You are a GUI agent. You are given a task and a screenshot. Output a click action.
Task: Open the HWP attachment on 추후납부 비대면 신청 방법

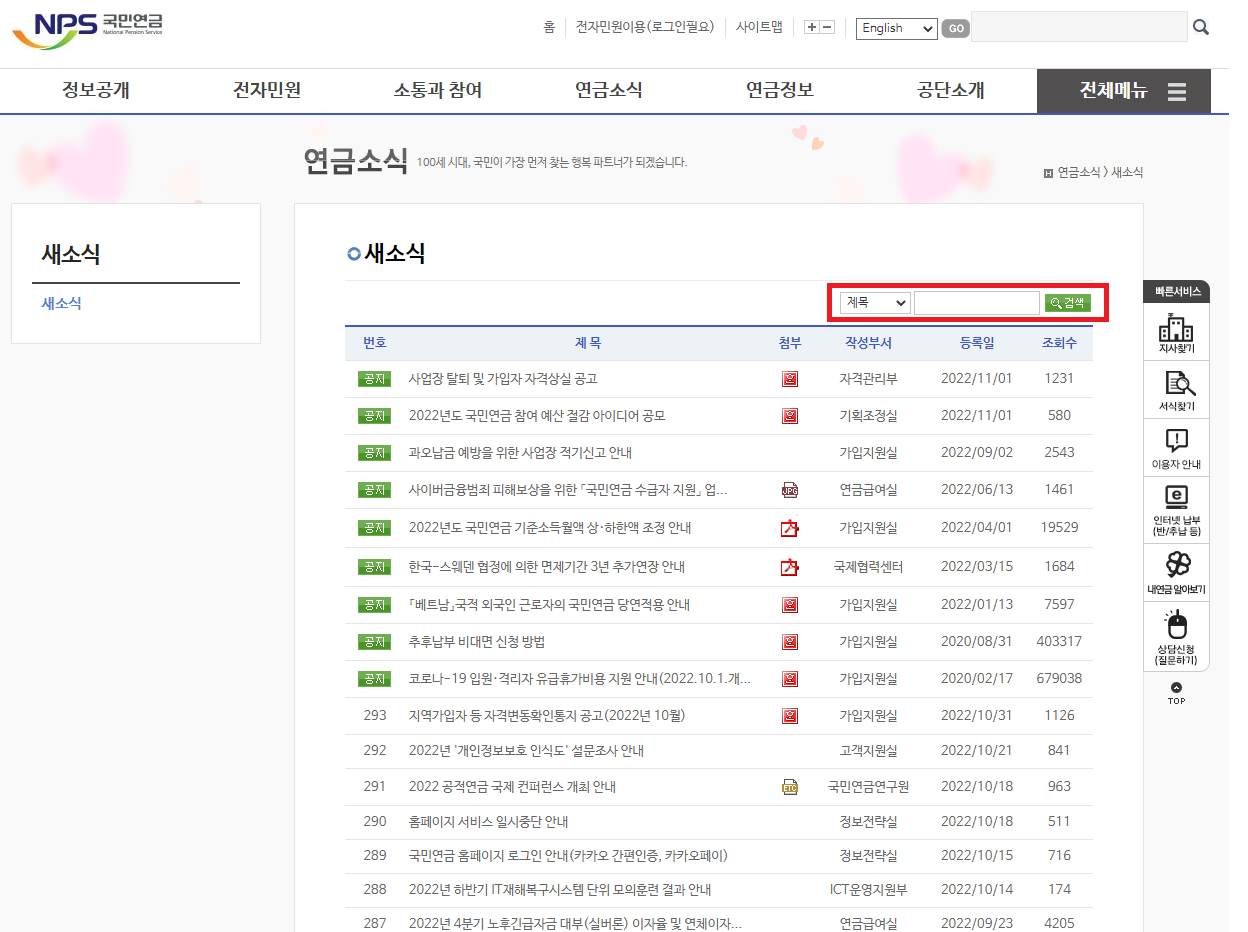789,641
